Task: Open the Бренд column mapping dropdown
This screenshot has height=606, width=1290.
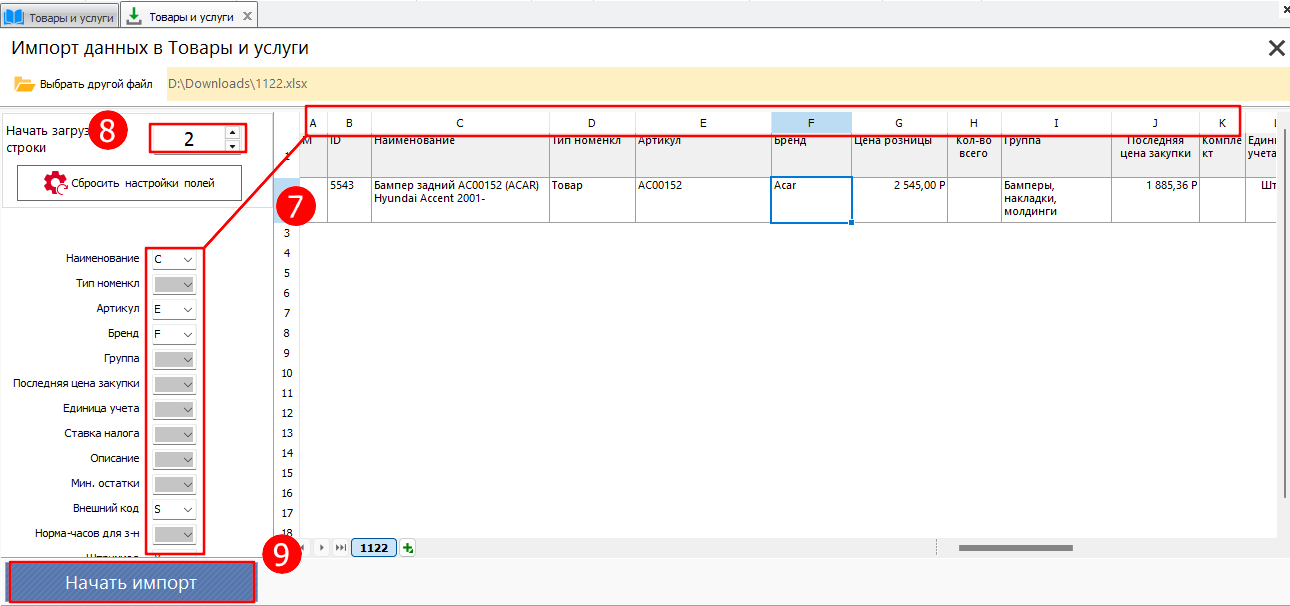Action: point(188,334)
